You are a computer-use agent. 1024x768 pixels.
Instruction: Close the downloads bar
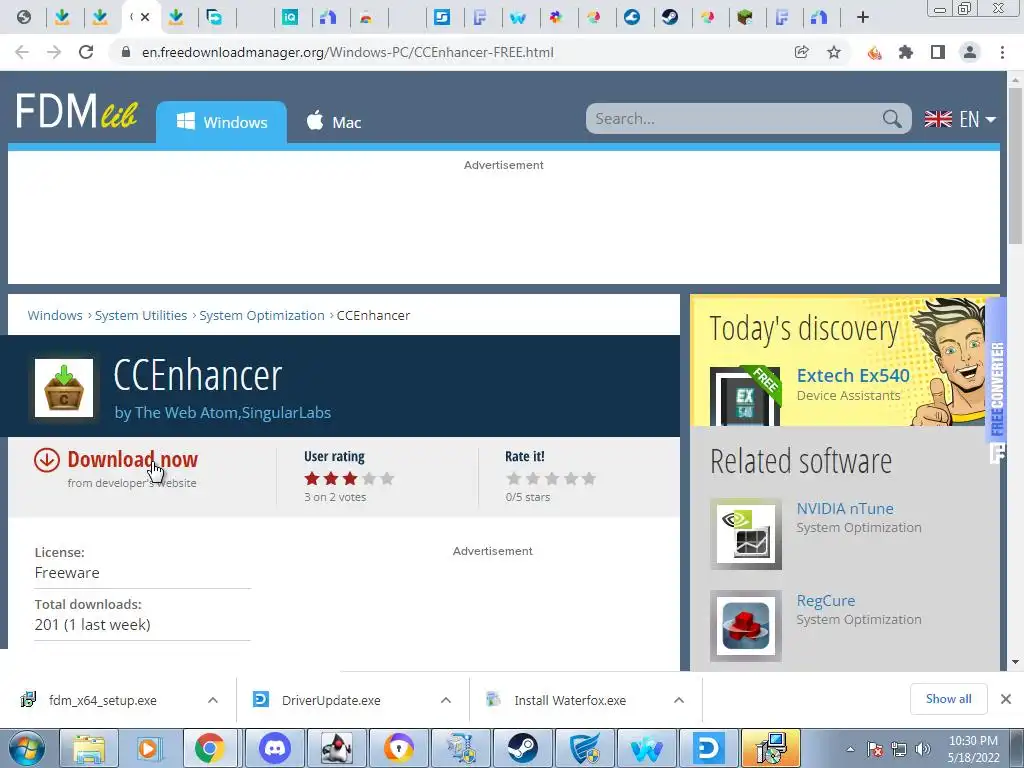click(1006, 699)
